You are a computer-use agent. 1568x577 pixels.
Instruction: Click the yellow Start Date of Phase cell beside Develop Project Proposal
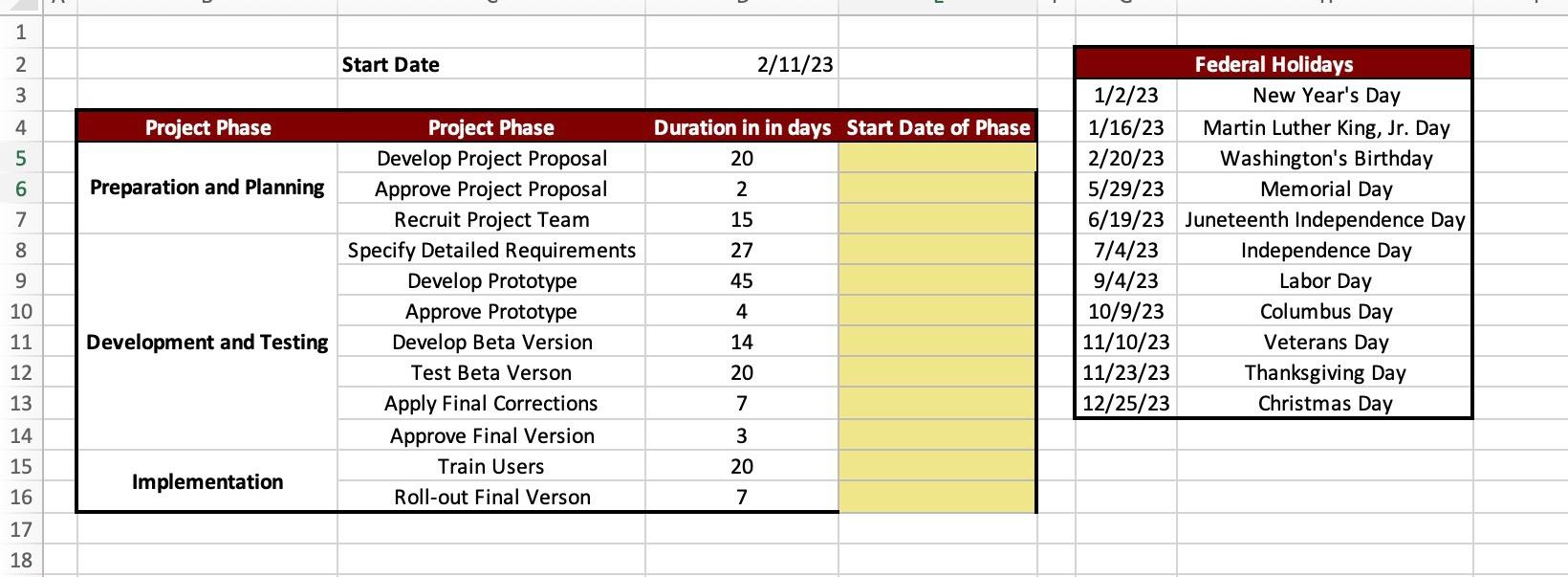click(x=937, y=158)
